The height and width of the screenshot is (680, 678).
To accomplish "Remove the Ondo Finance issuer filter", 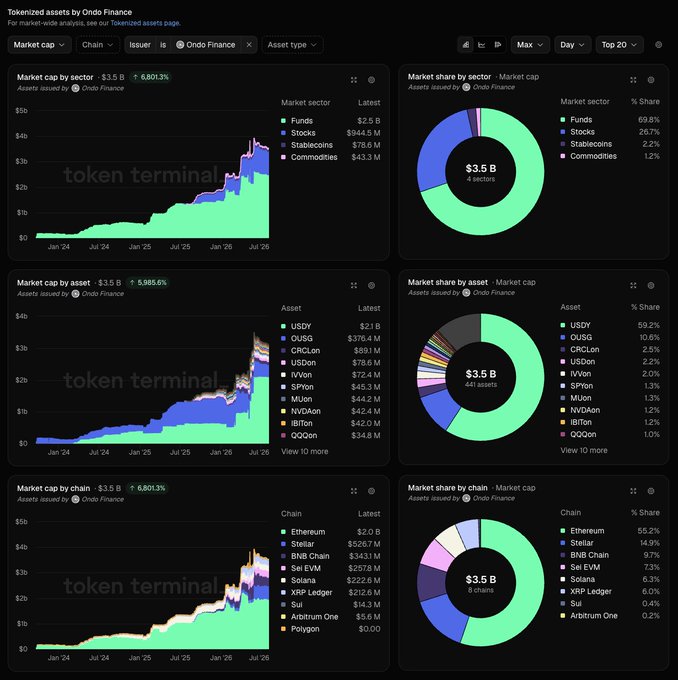I will pyautogui.click(x=249, y=45).
